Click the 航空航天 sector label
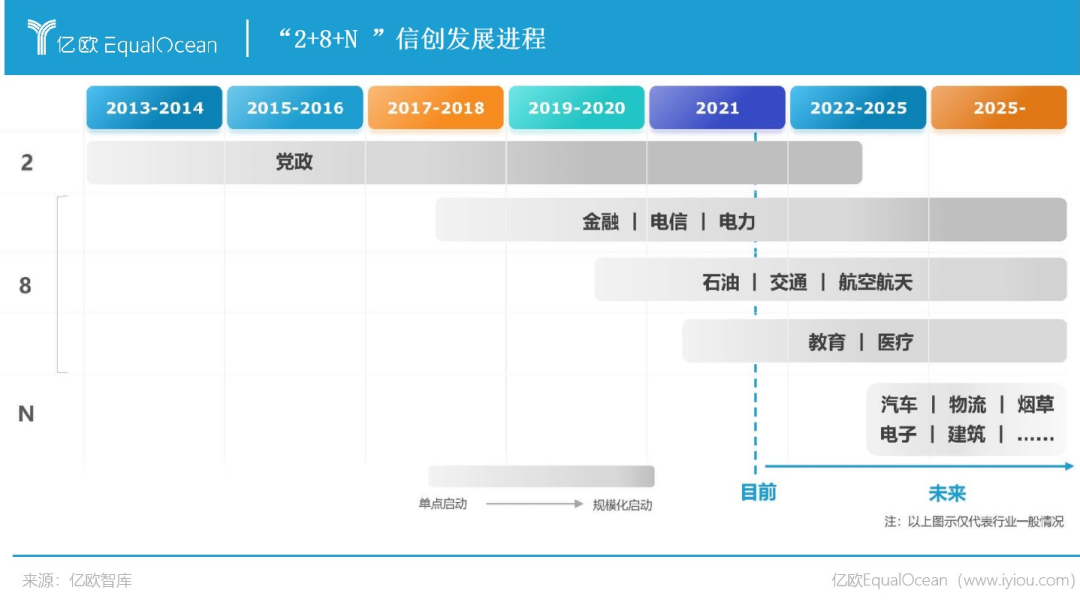This screenshot has height=605, width=1080. pos(875,283)
